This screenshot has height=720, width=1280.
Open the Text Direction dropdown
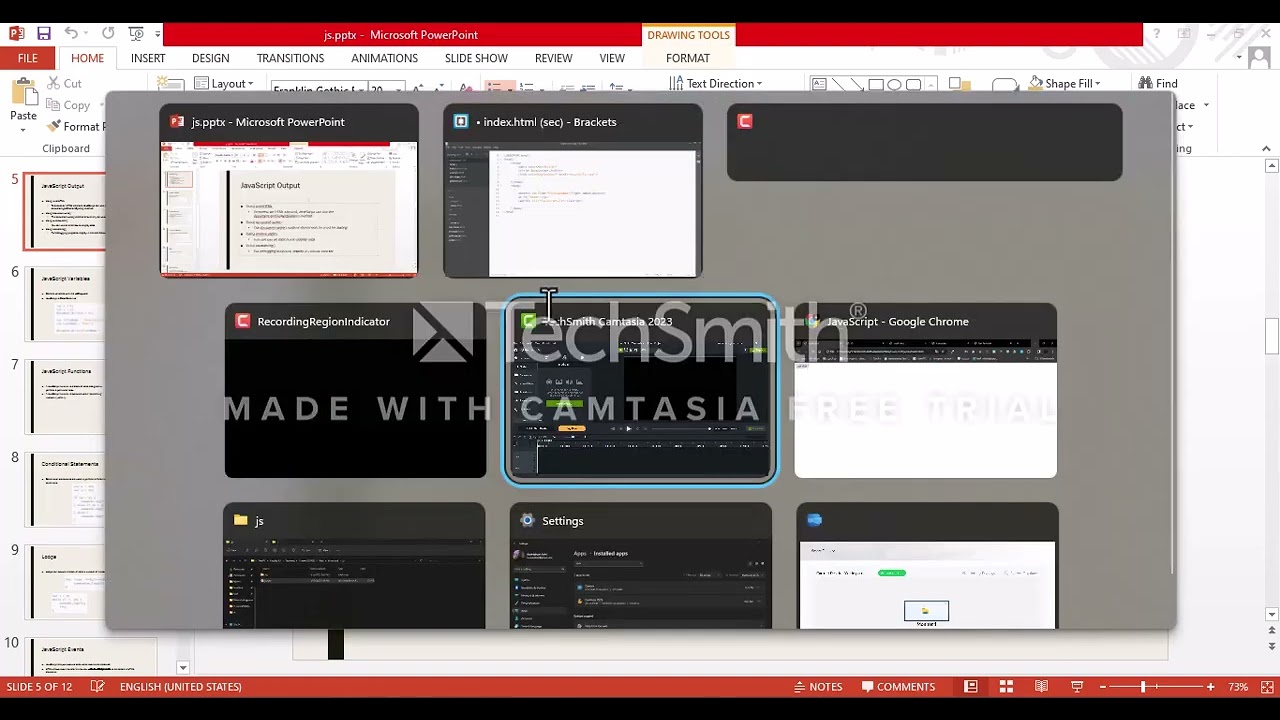point(717,83)
